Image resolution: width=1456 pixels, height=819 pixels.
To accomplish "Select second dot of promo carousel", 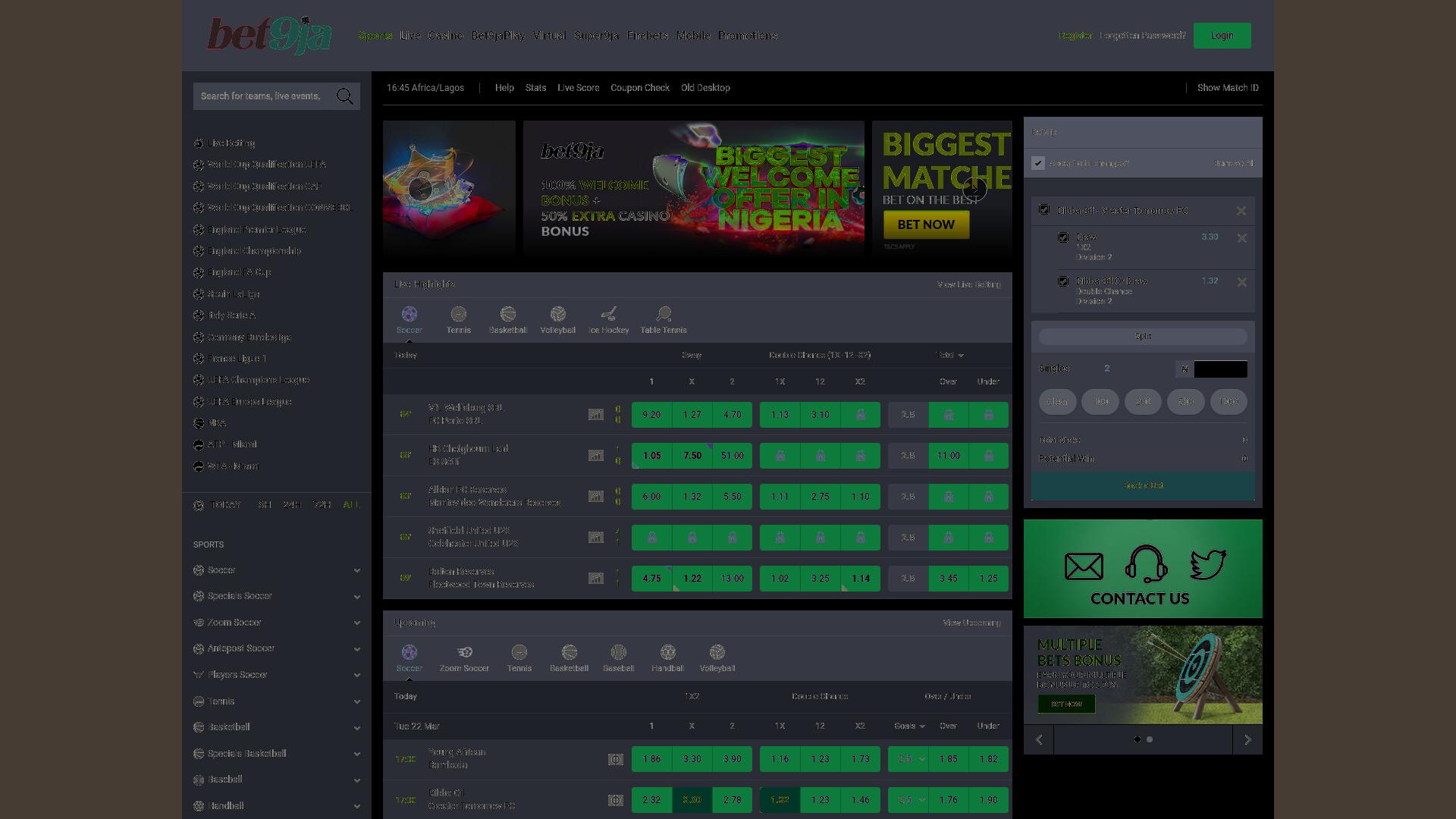I will 1150,739.
